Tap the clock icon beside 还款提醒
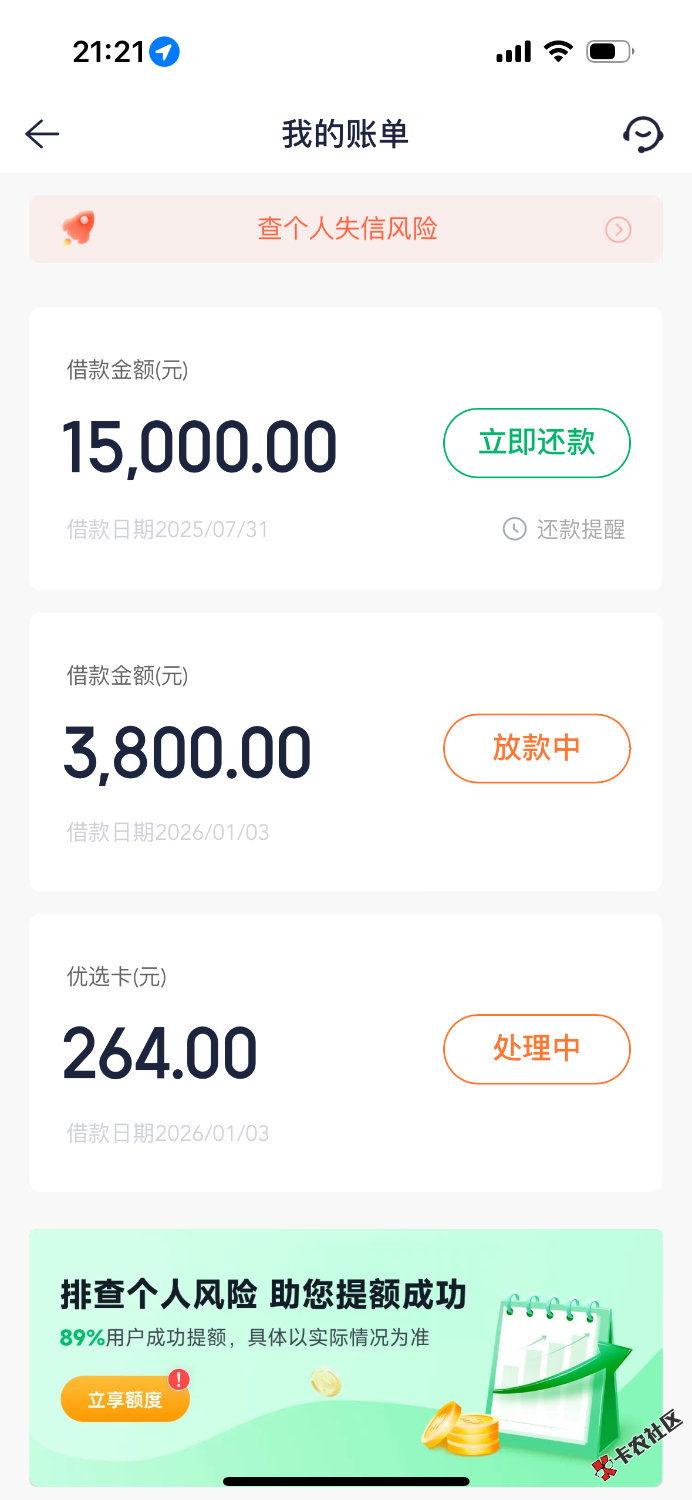 pos(514,529)
